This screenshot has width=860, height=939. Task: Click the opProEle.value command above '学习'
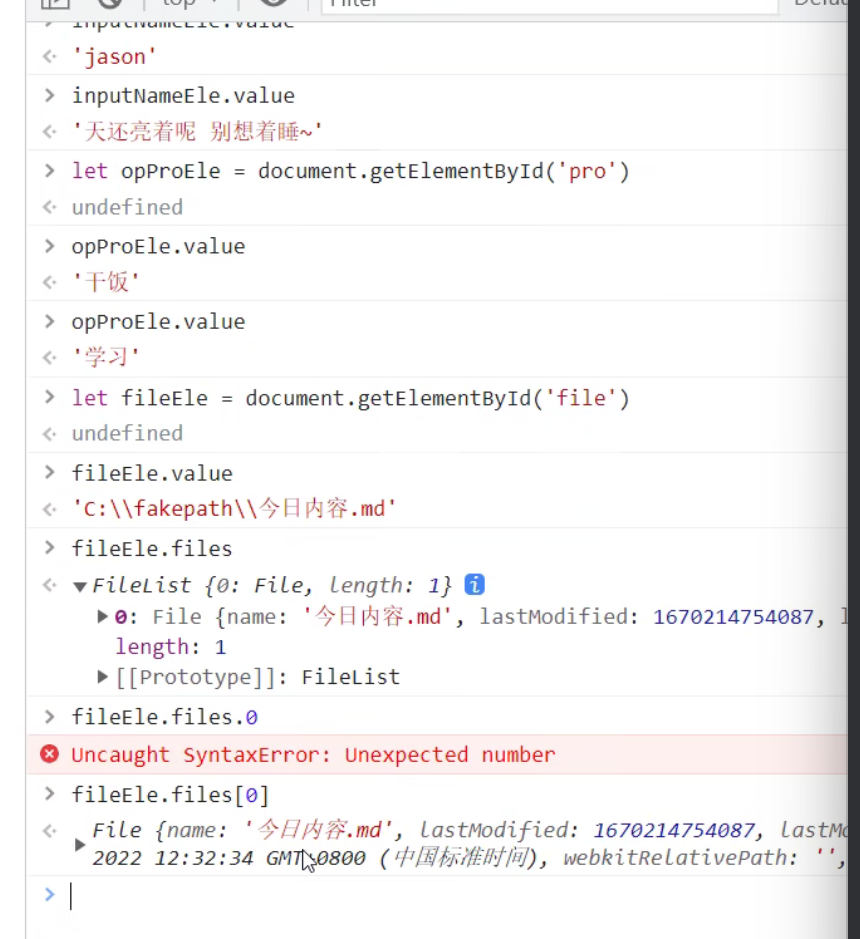pyautogui.click(x=158, y=322)
